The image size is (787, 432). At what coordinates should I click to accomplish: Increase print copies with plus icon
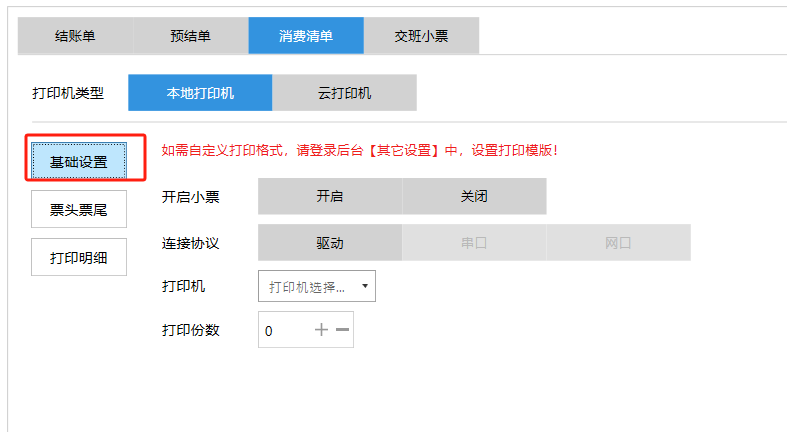point(321,330)
